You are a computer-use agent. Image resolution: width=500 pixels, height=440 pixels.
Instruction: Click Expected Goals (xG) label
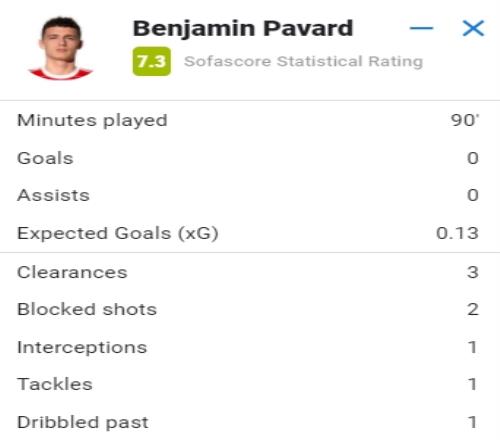pos(118,233)
